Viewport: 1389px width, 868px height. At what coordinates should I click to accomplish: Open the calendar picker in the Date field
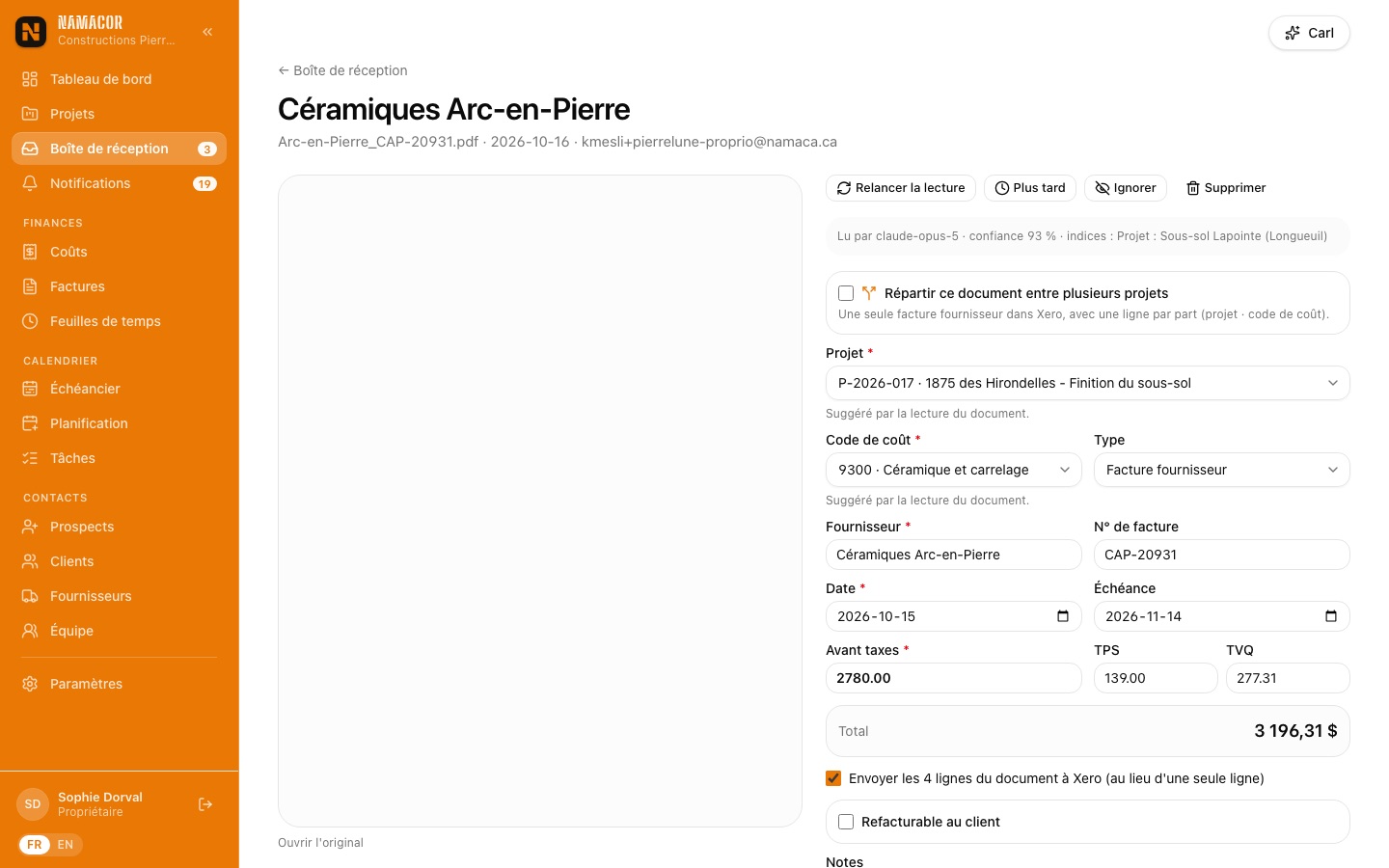(1063, 616)
